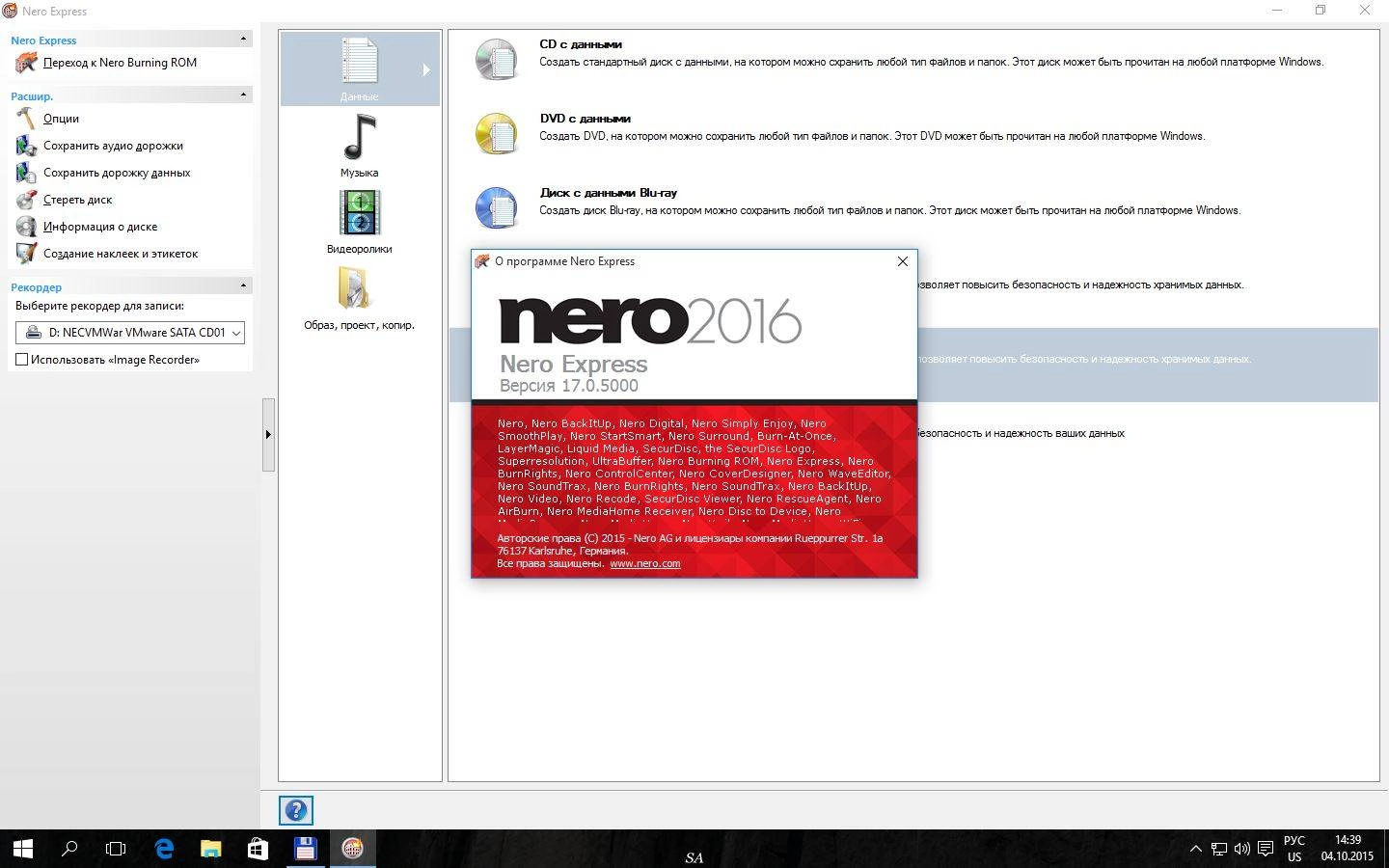The height and width of the screenshot is (868, 1389).
Task: Collapse the Расшир. section
Action: [243, 95]
